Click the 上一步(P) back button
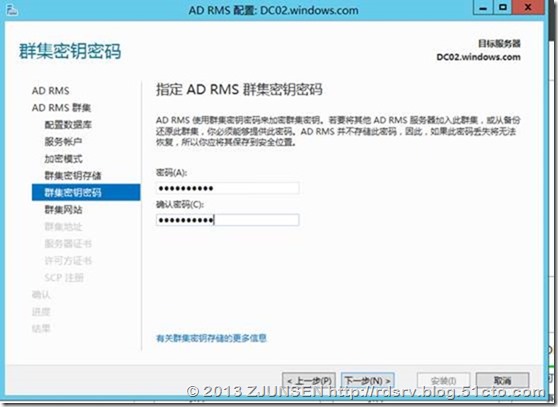This screenshot has width=558, height=407. tap(309, 380)
